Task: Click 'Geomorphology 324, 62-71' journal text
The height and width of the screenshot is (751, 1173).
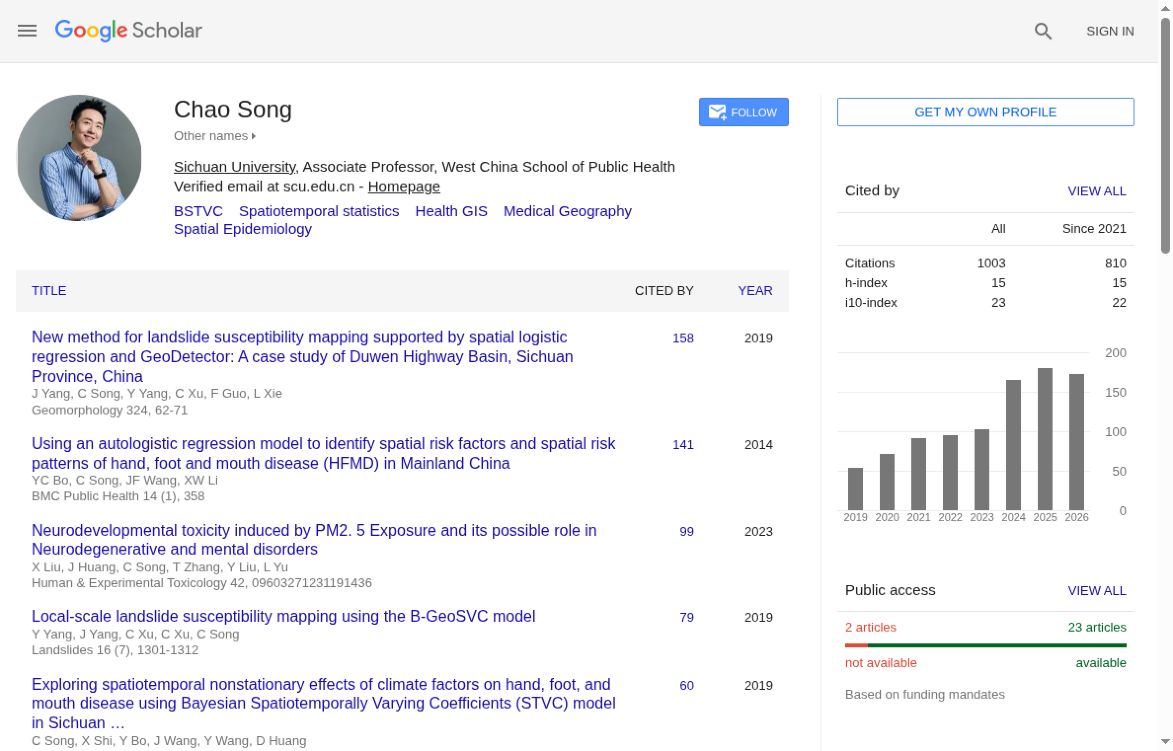Action: point(109,411)
